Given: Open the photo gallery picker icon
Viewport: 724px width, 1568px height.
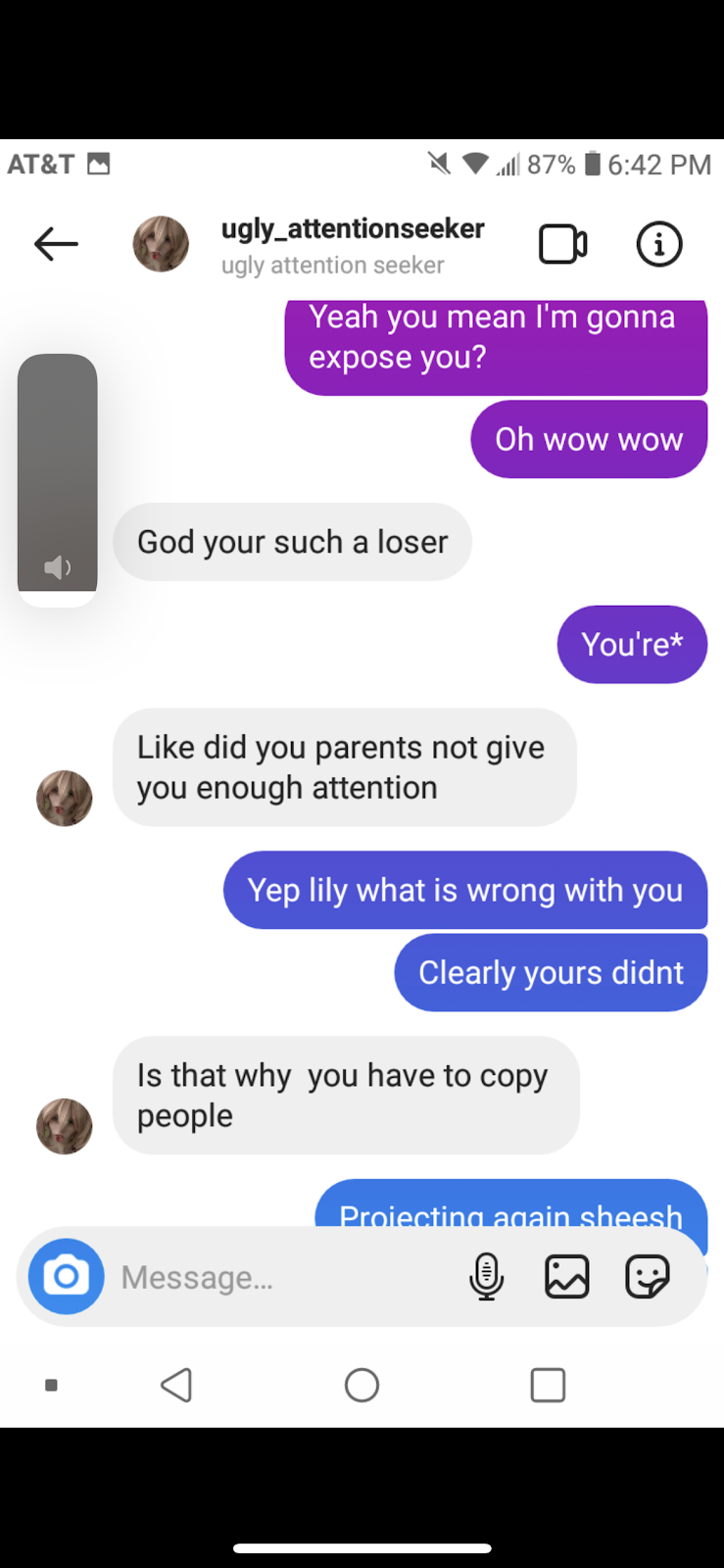Looking at the screenshot, I should click(566, 1277).
